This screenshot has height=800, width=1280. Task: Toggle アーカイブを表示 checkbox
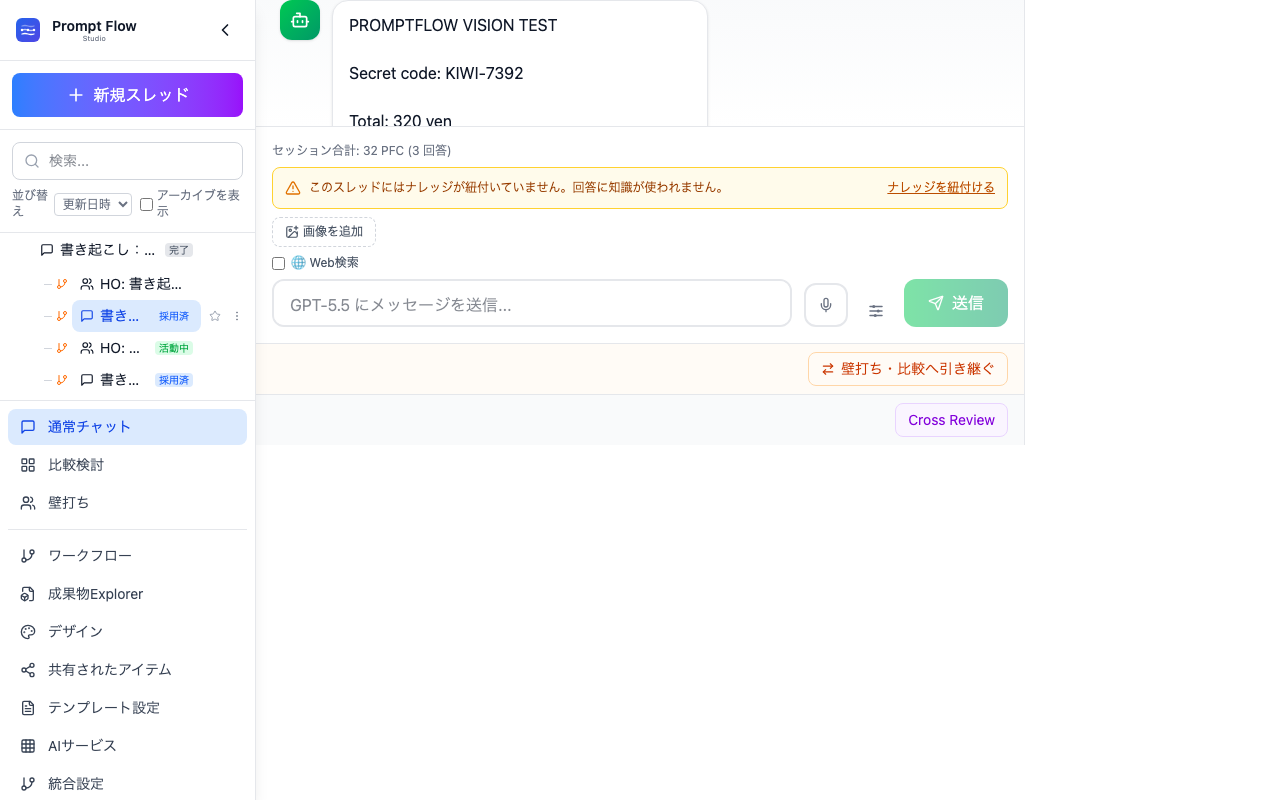click(146, 204)
